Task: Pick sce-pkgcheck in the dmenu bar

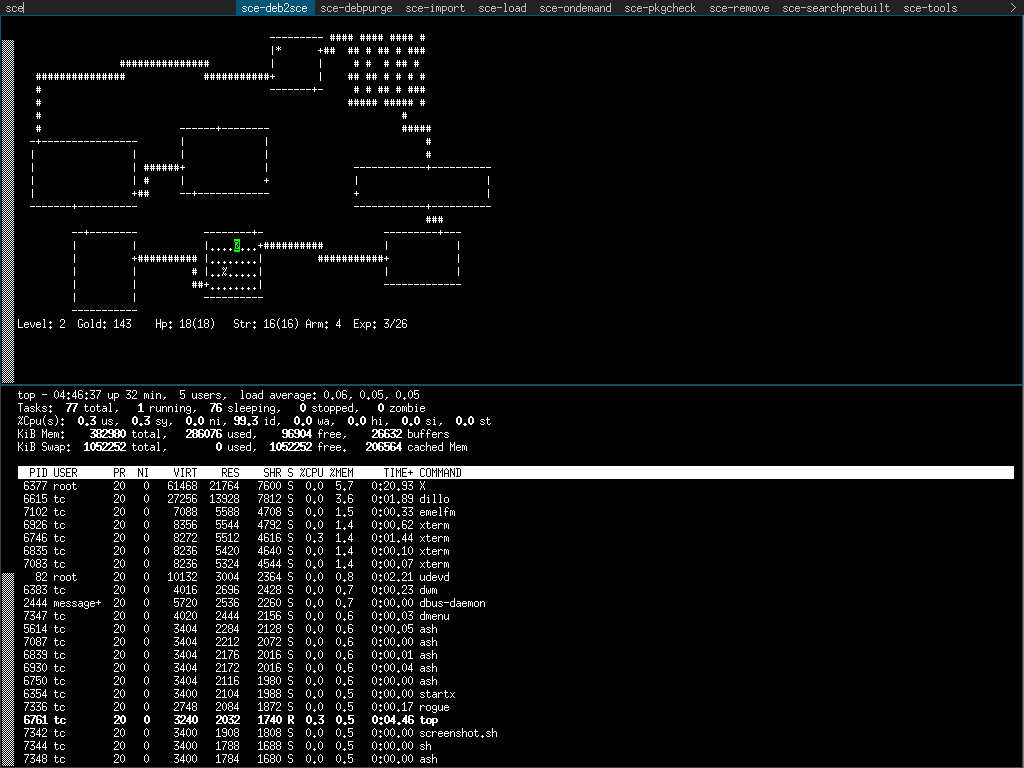Action: click(660, 8)
